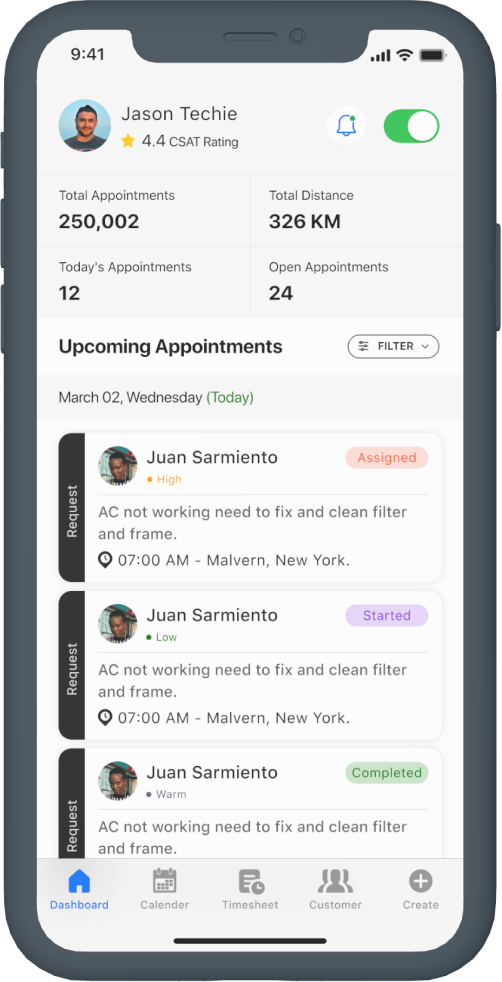
Task: Click the star CSAT rating icon
Action: point(128,141)
